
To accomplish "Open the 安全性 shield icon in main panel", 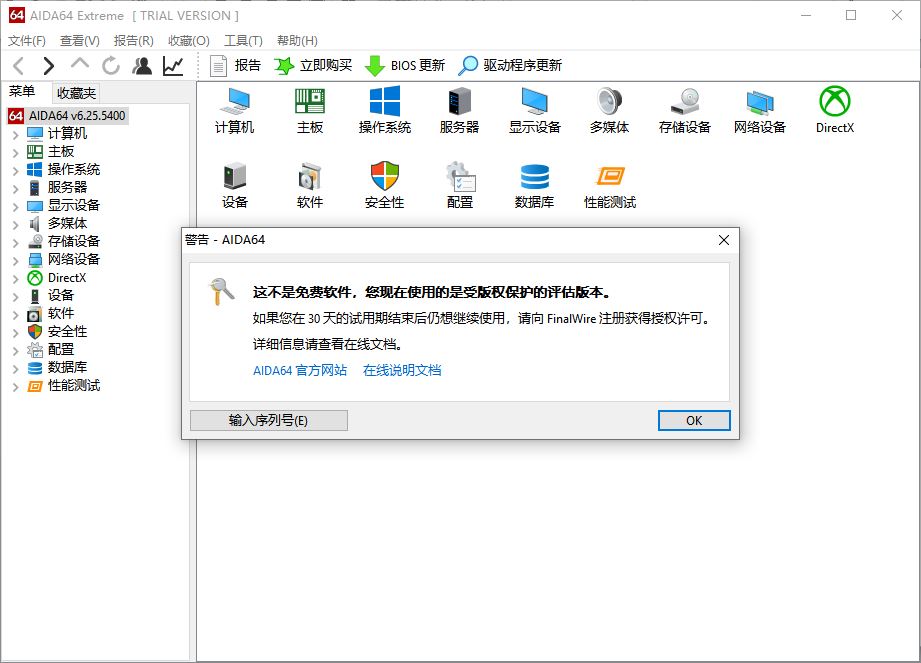I will point(385,186).
